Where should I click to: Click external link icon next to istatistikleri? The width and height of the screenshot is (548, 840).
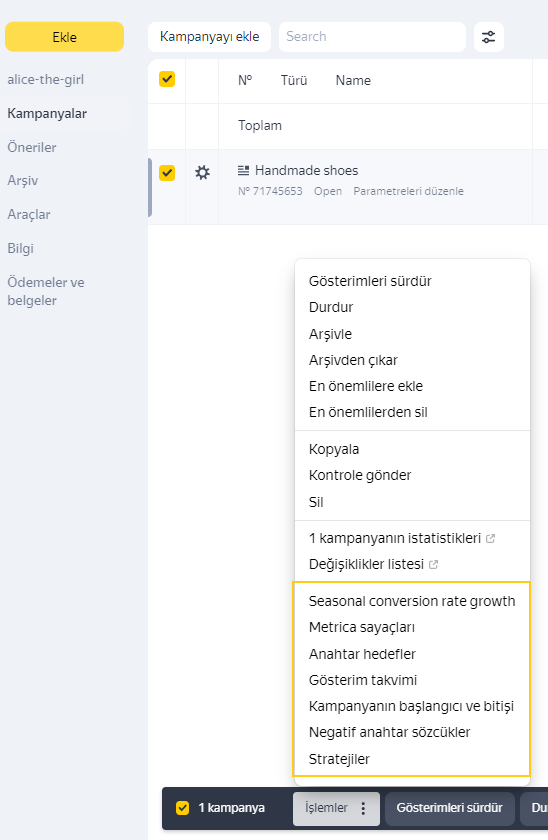(490, 538)
